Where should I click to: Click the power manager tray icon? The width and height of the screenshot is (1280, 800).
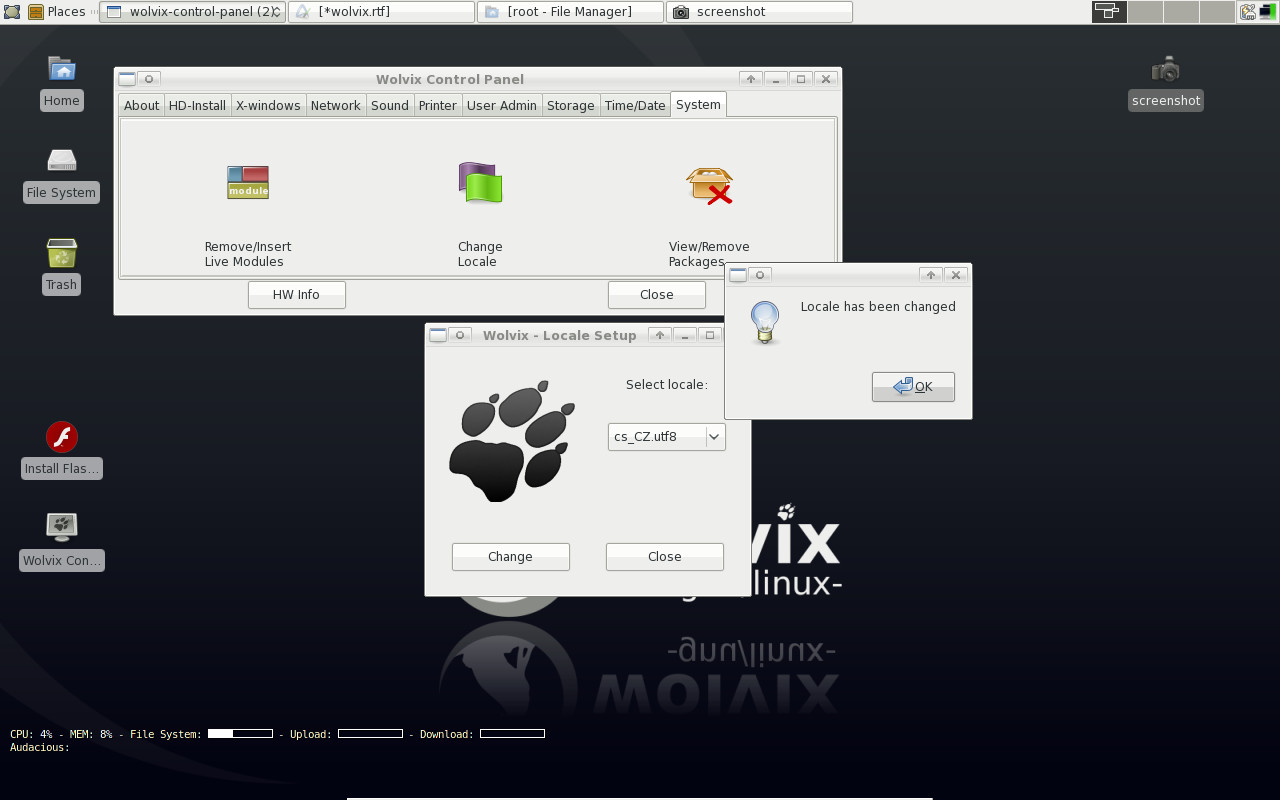click(1248, 12)
